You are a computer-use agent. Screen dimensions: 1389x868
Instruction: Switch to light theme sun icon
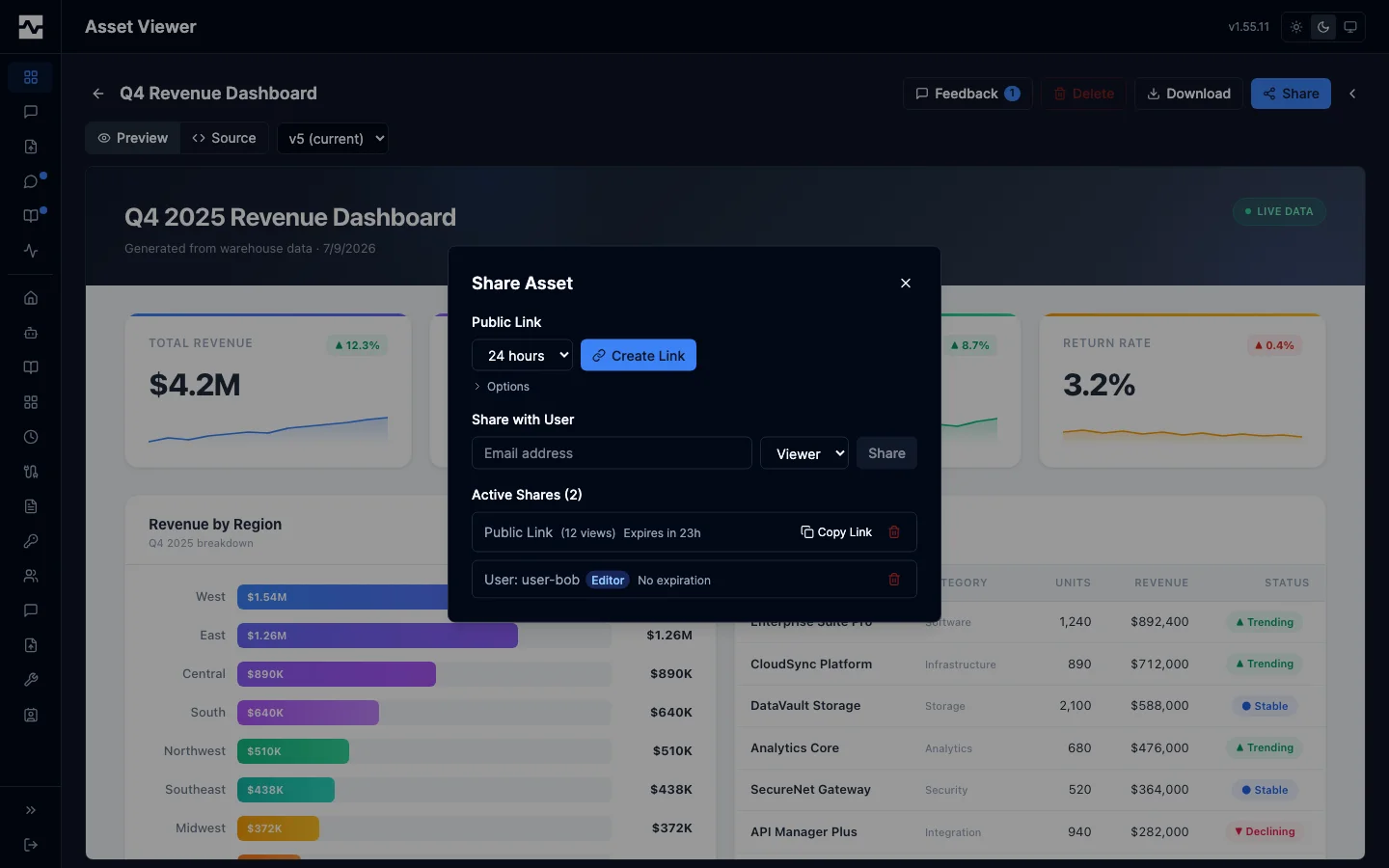point(1296,27)
